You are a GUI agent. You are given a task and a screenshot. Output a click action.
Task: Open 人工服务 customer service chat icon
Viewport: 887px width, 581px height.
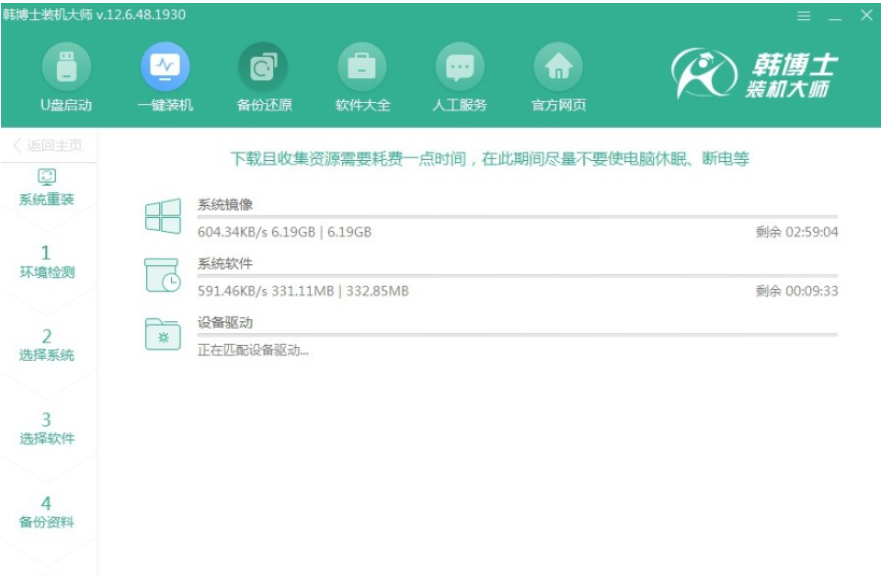click(460, 68)
